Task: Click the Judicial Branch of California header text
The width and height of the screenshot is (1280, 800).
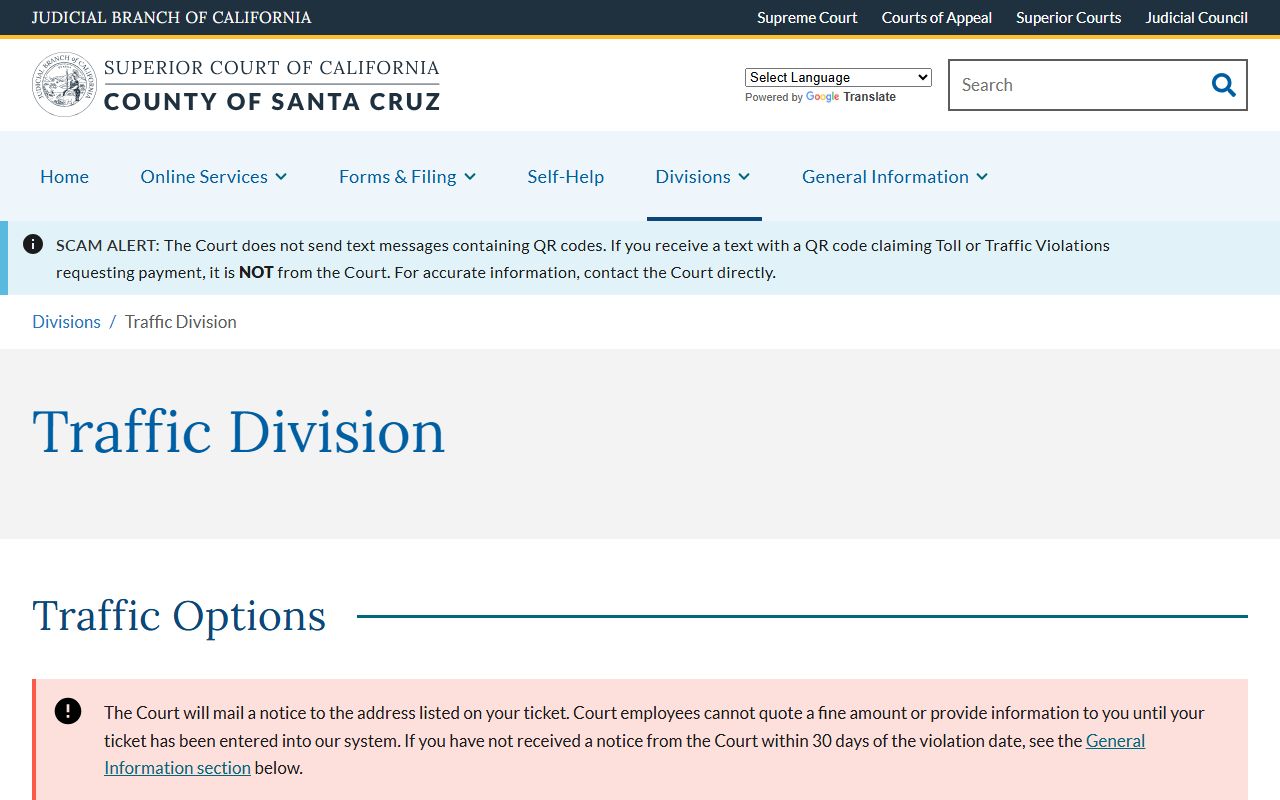Action: coord(171,18)
